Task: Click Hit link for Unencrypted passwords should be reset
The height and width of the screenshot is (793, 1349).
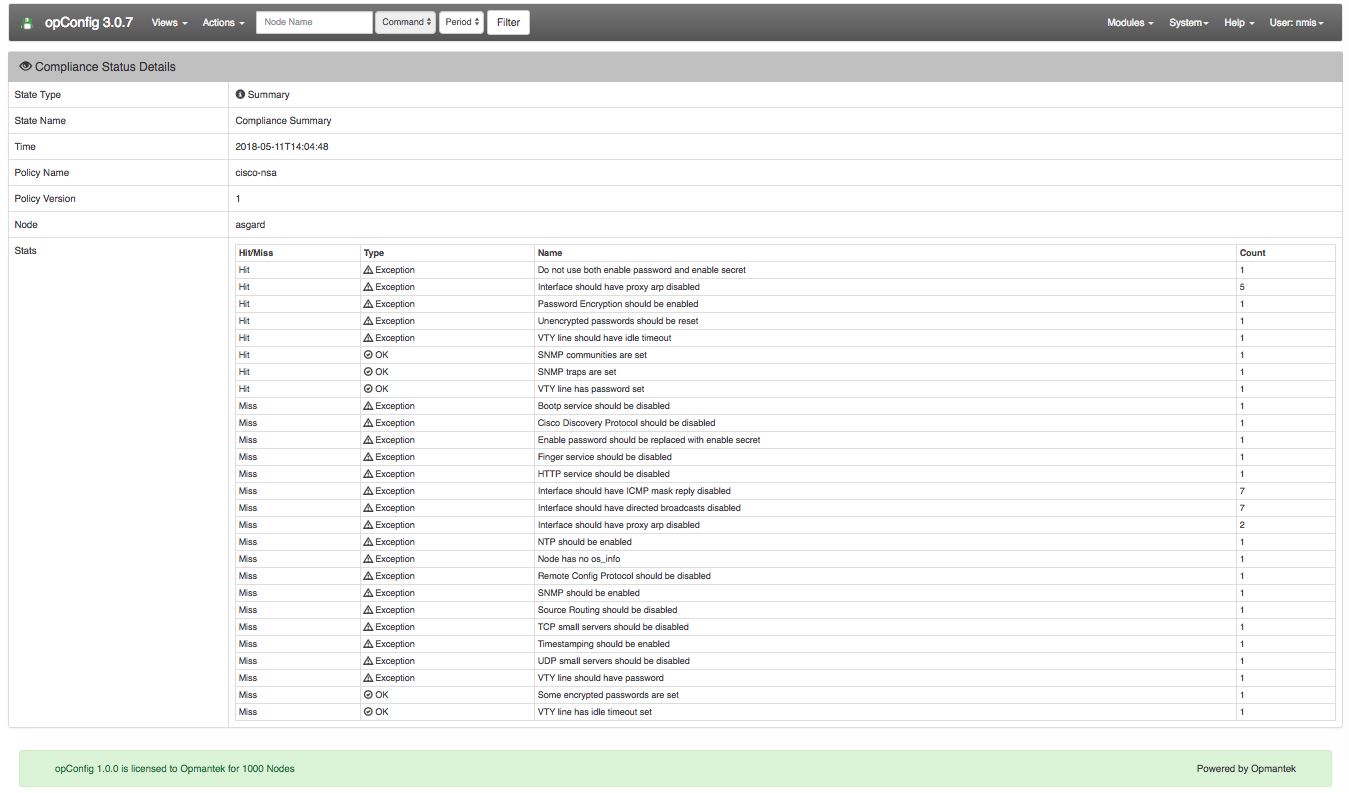Action: click(x=244, y=321)
